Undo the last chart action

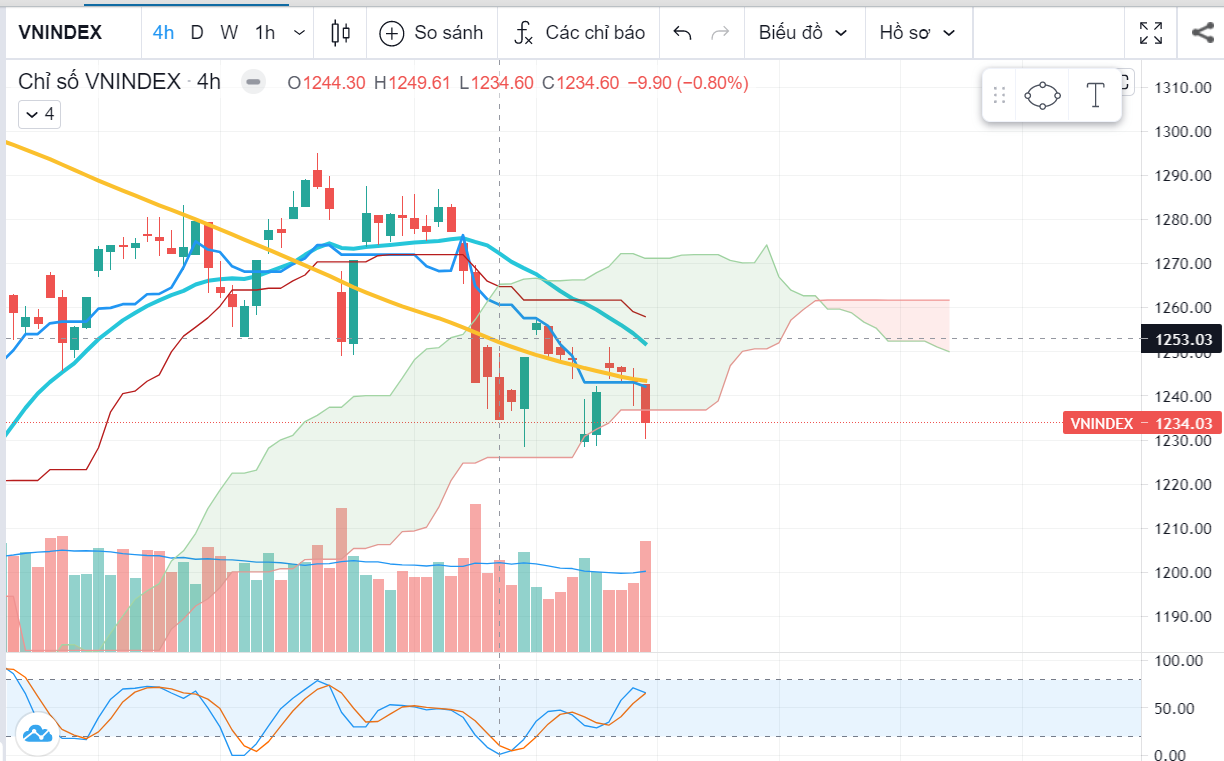683,33
